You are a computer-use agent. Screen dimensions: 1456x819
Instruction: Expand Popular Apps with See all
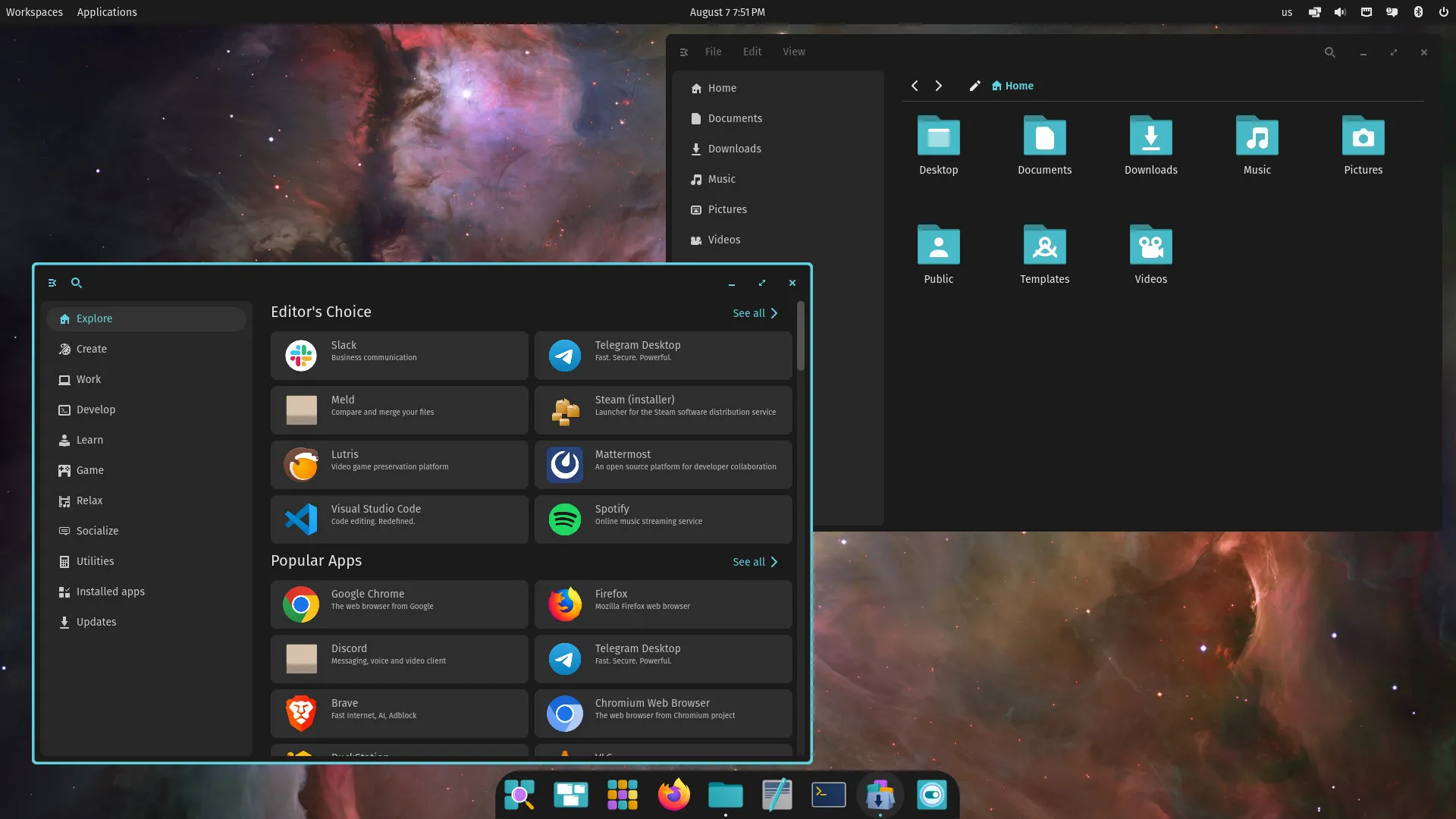pyautogui.click(x=755, y=562)
